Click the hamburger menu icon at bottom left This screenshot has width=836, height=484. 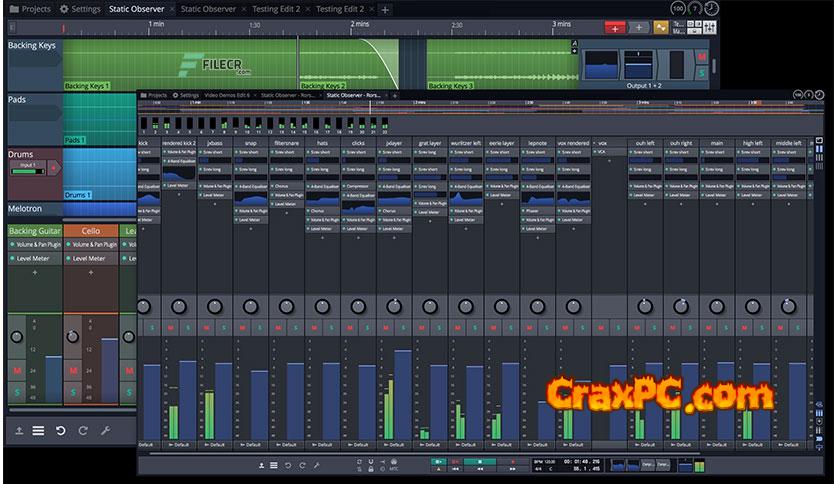click(38, 431)
